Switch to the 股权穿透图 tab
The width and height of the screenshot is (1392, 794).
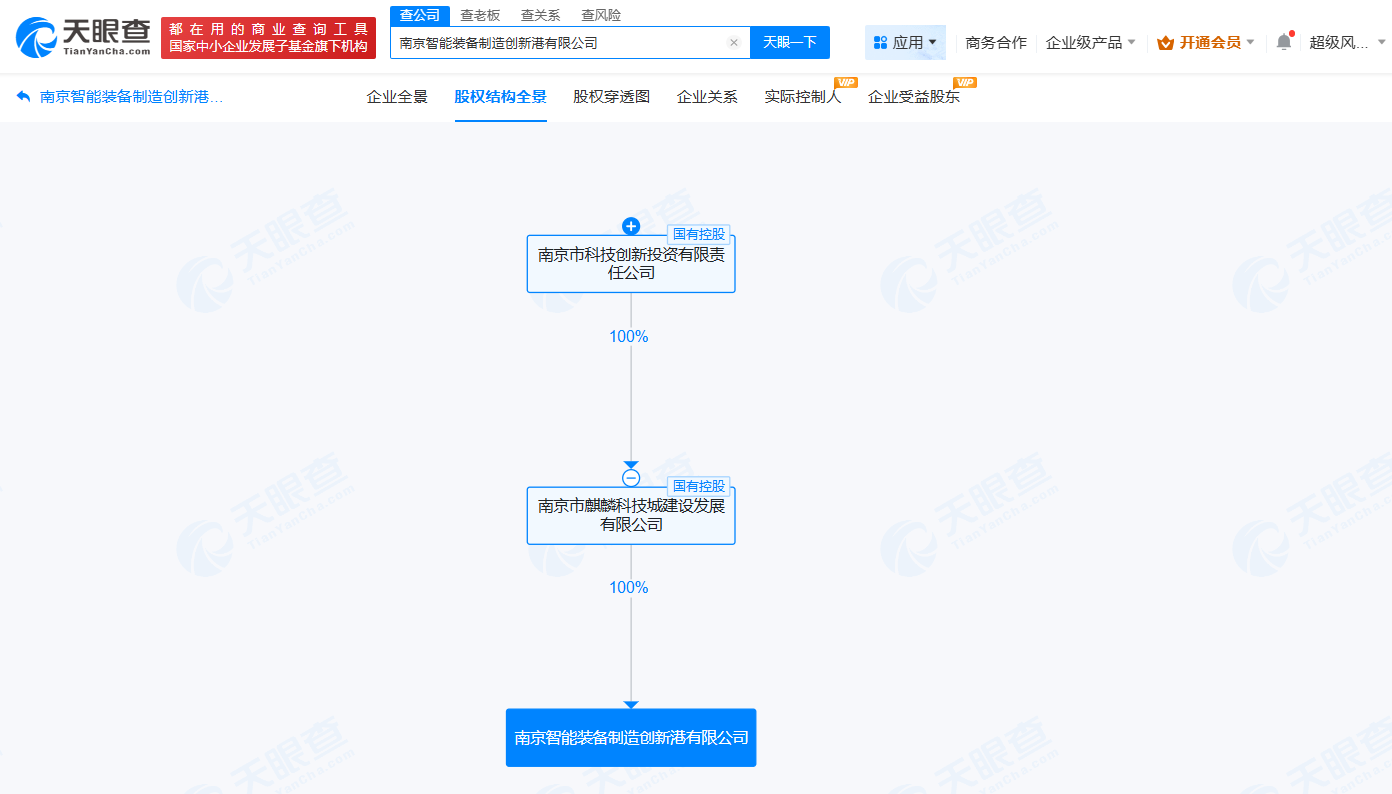pyautogui.click(x=610, y=96)
